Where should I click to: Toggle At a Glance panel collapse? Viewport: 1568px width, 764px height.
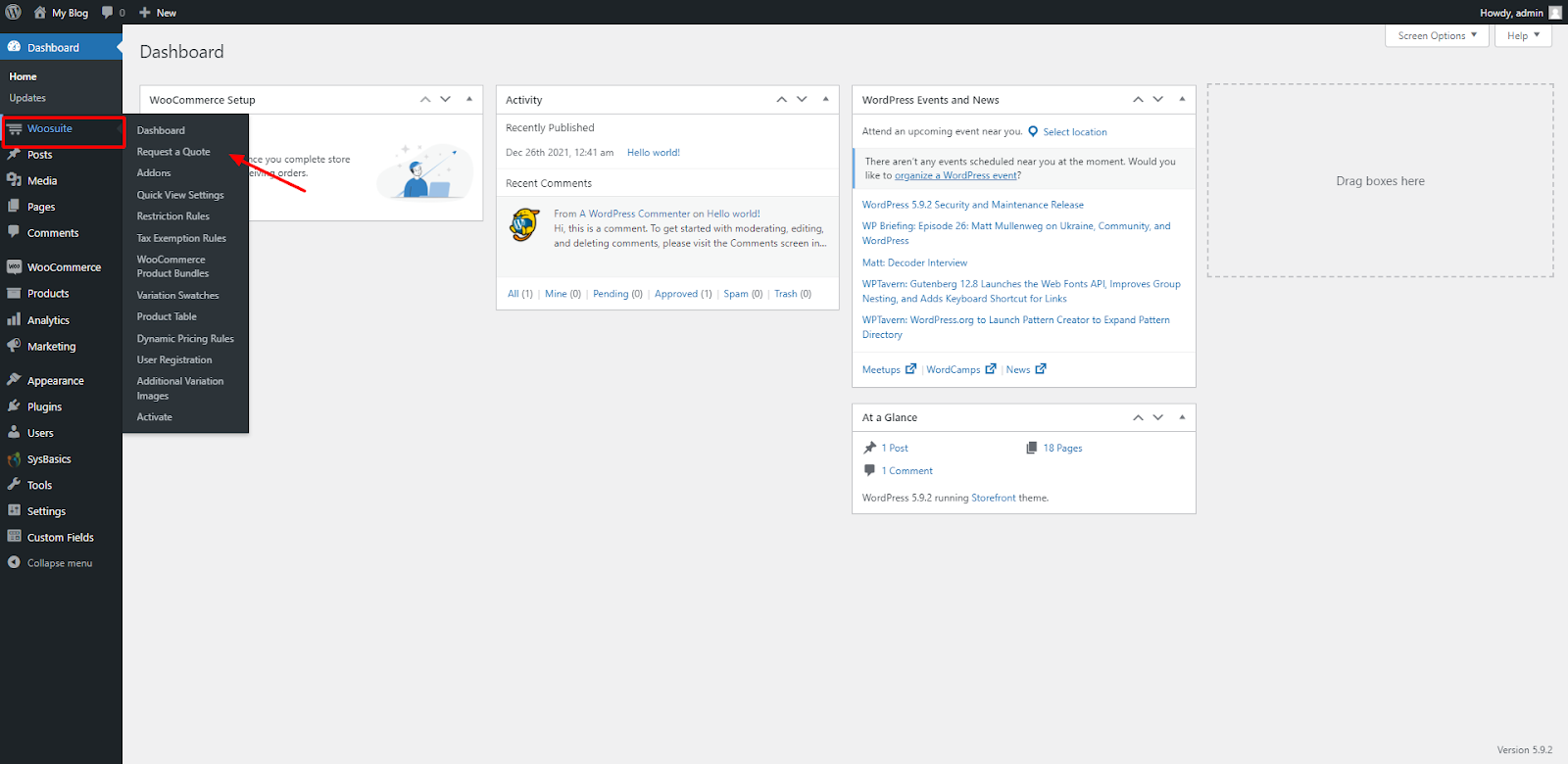coord(1182,417)
